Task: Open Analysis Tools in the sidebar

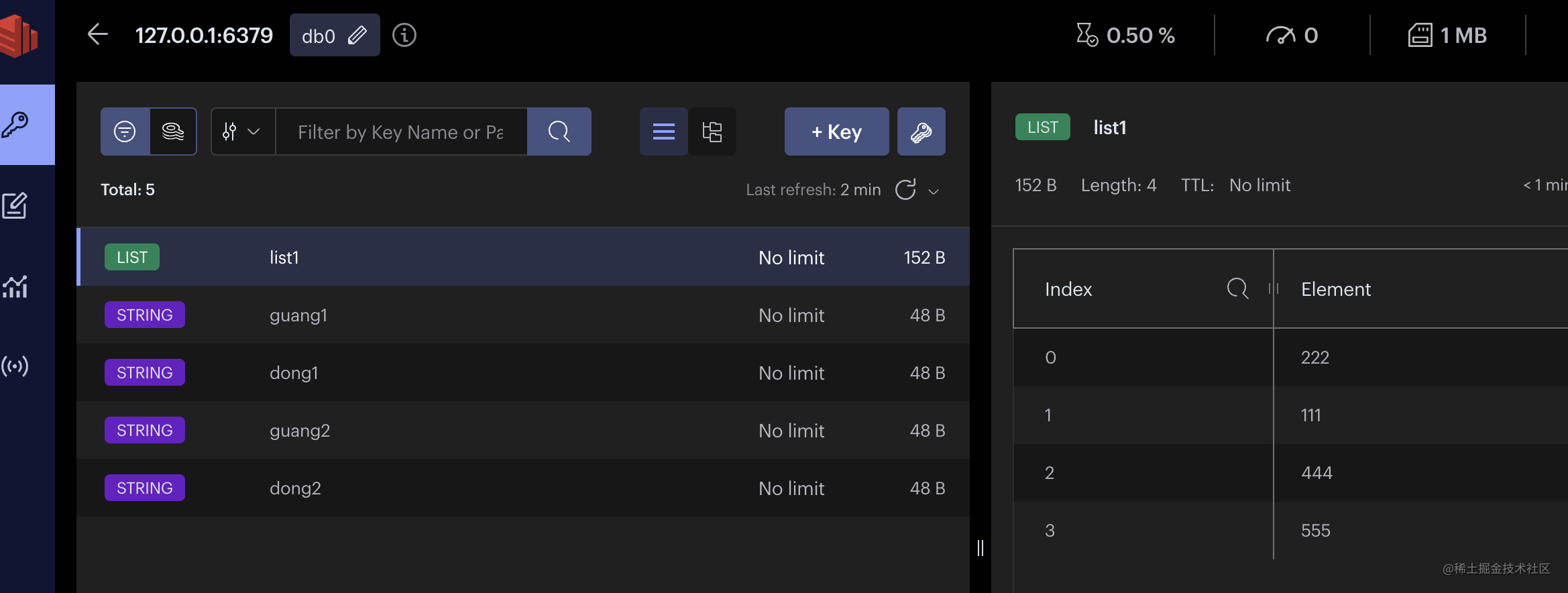Action: [15, 286]
